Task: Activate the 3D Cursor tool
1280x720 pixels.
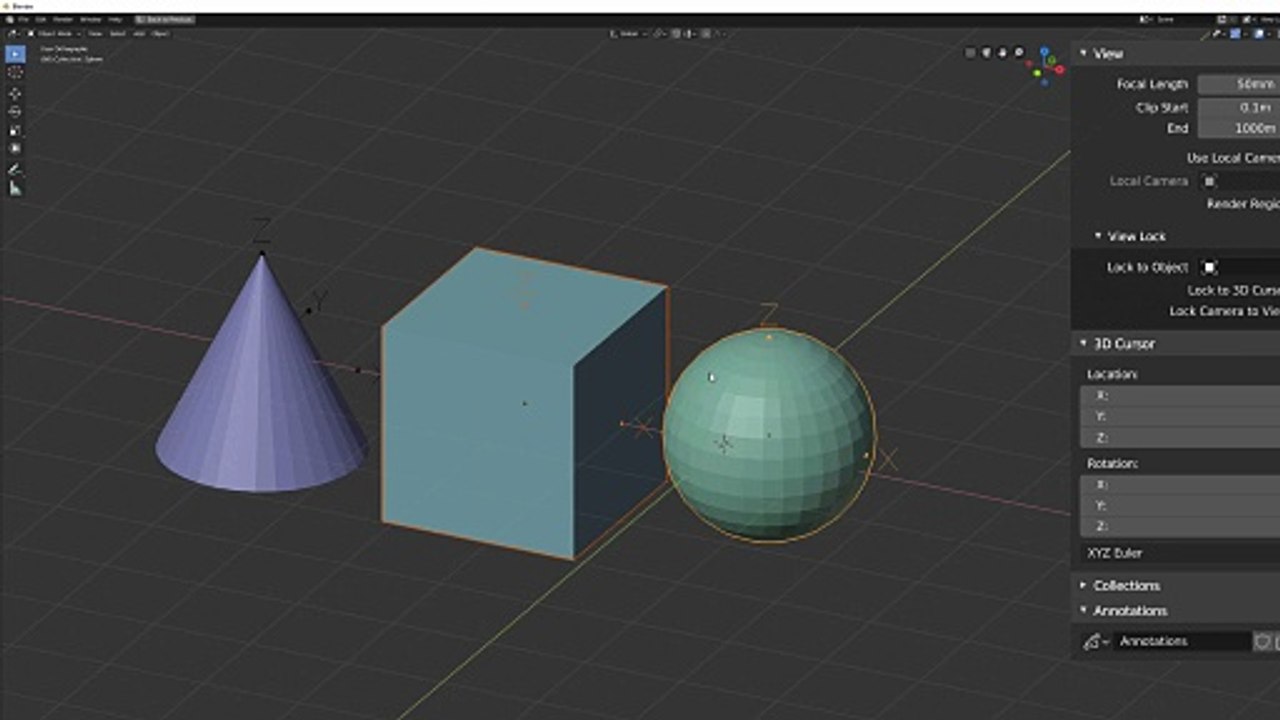Action: coord(15,72)
